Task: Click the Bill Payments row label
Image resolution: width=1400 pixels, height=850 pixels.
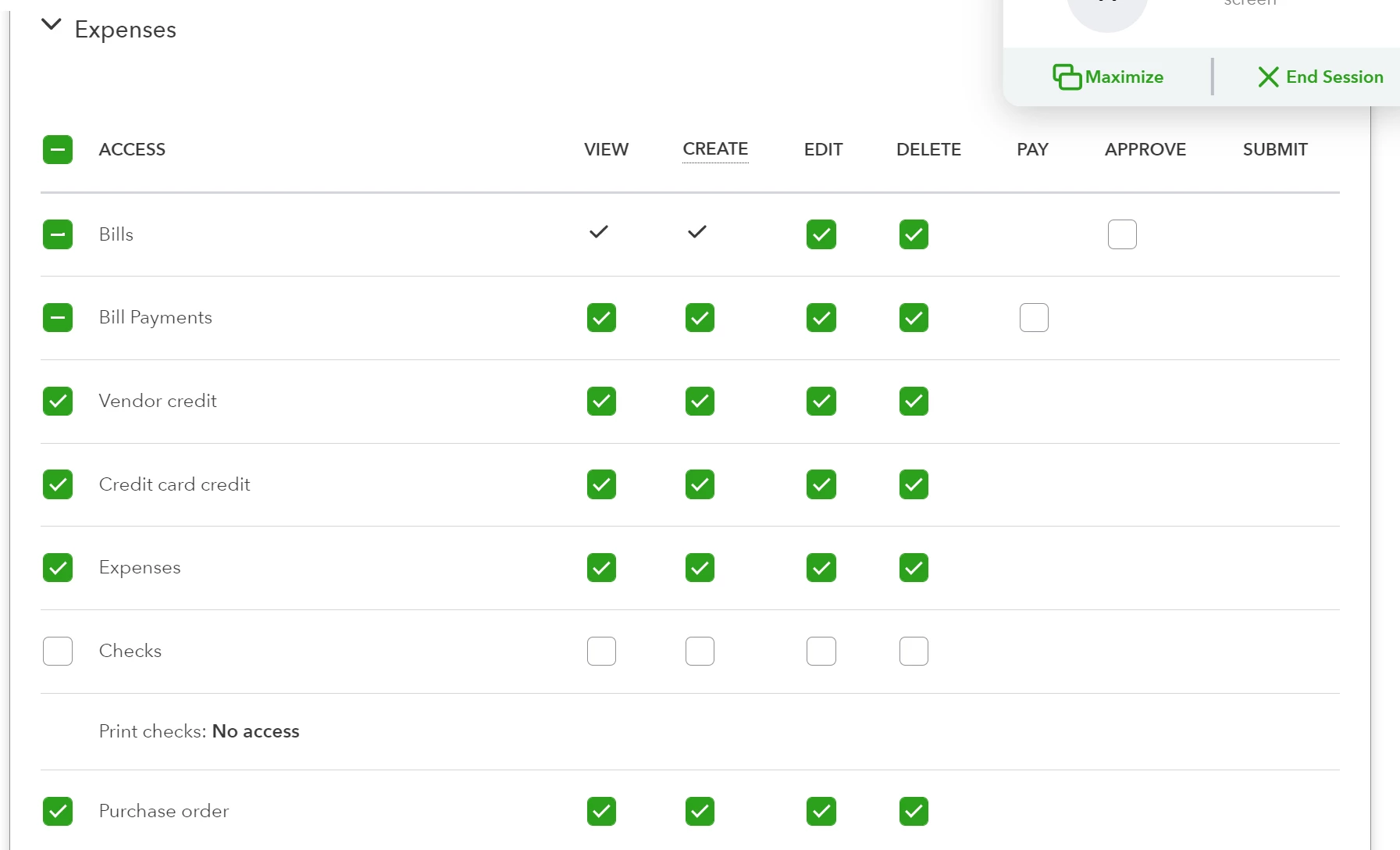Action: point(155,317)
